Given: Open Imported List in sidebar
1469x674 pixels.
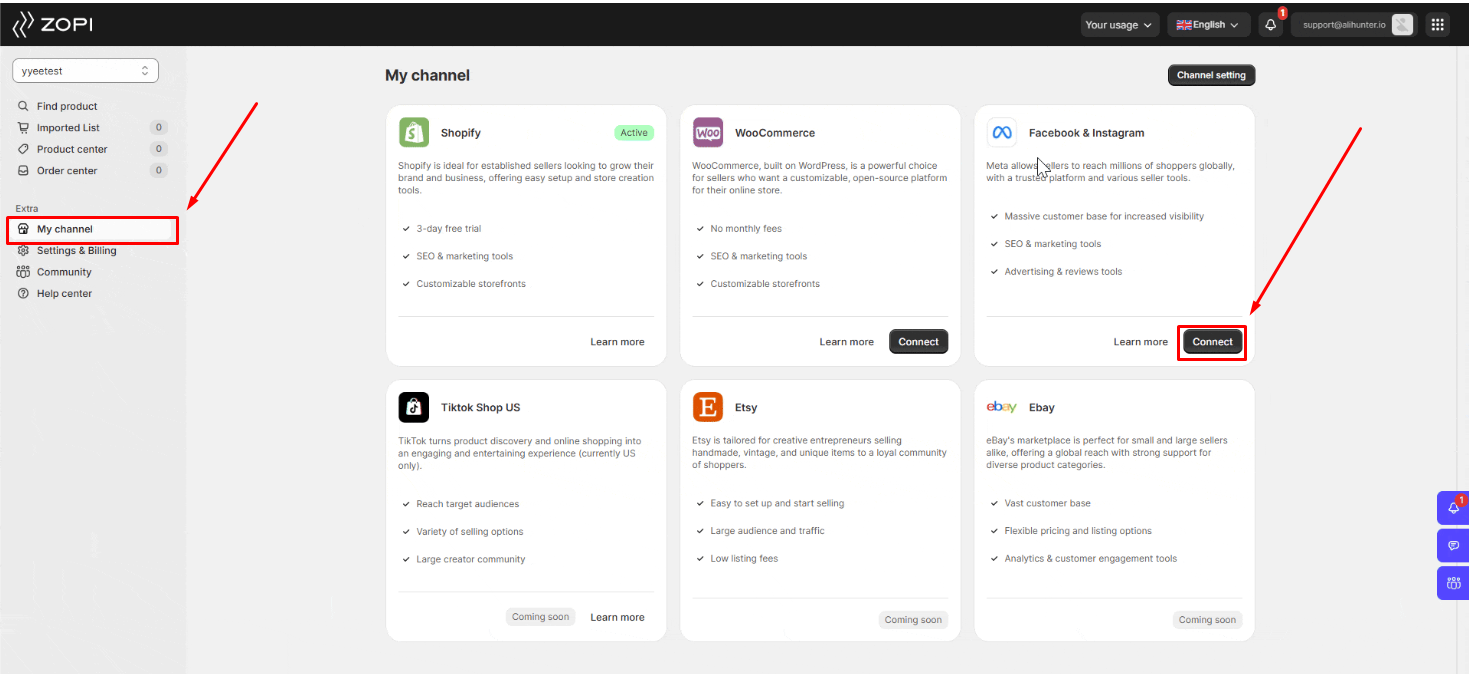Looking at the screenshot, I should [x=68, y=128].
